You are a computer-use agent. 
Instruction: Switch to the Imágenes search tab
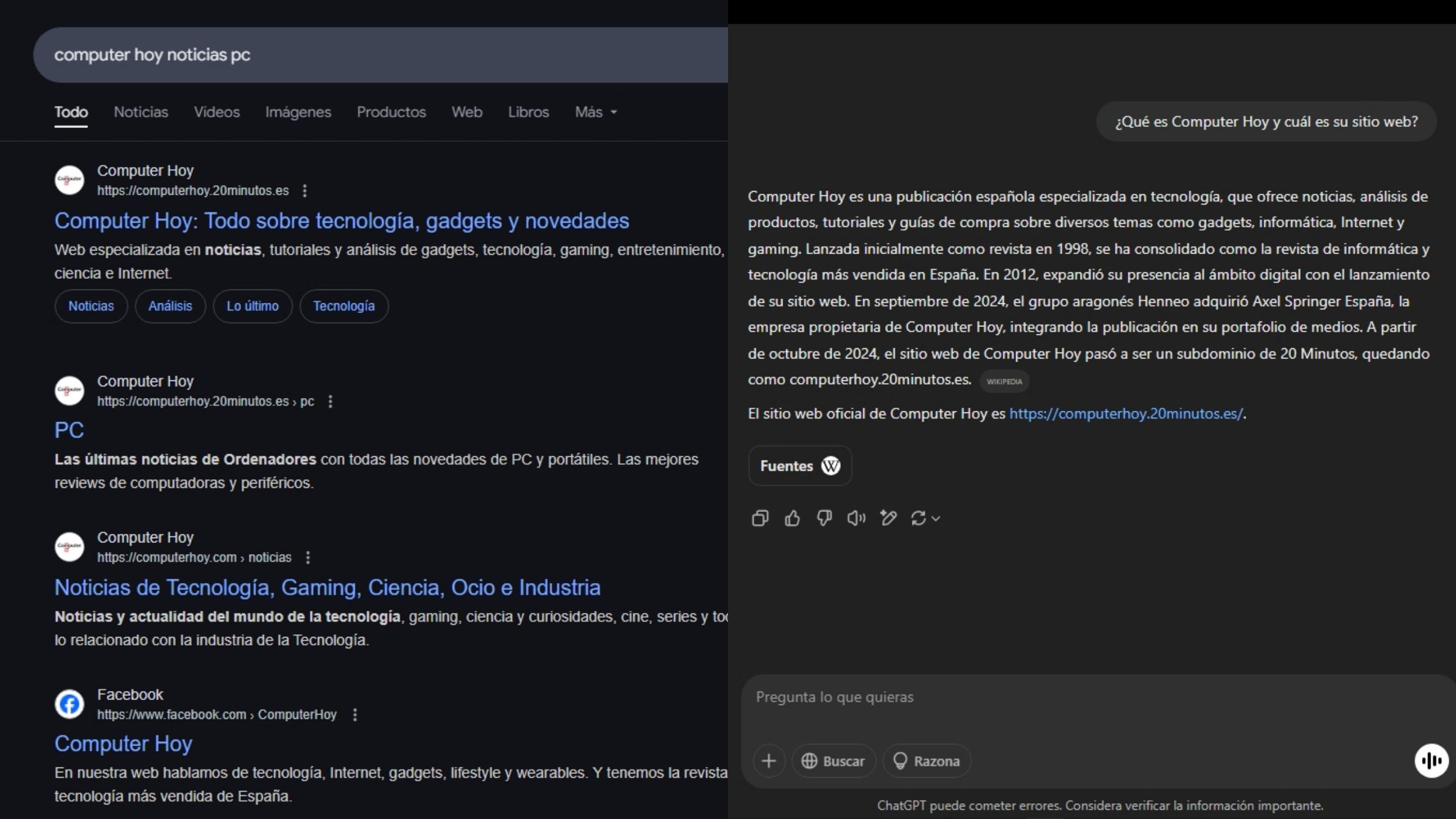click(298, 112)
